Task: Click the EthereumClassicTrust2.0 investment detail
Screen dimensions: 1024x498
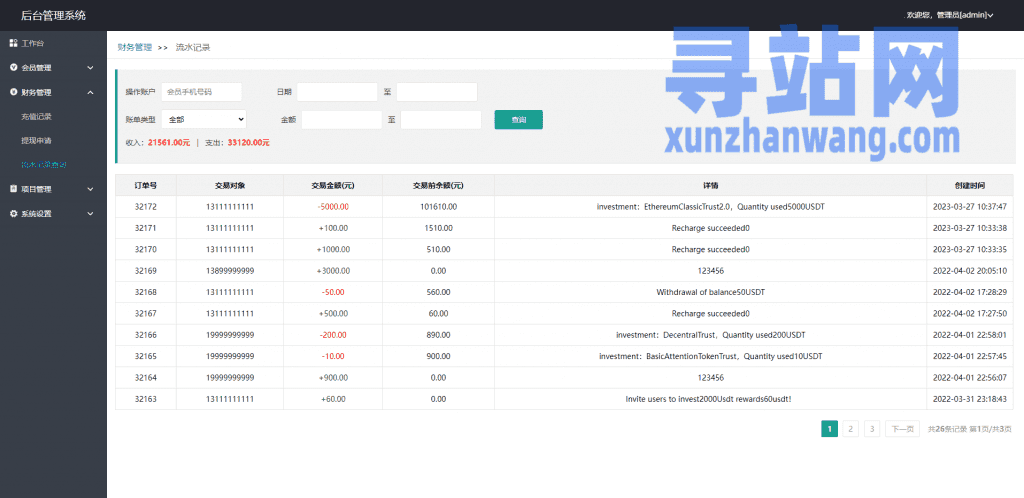Action: [x=711, y=207]
